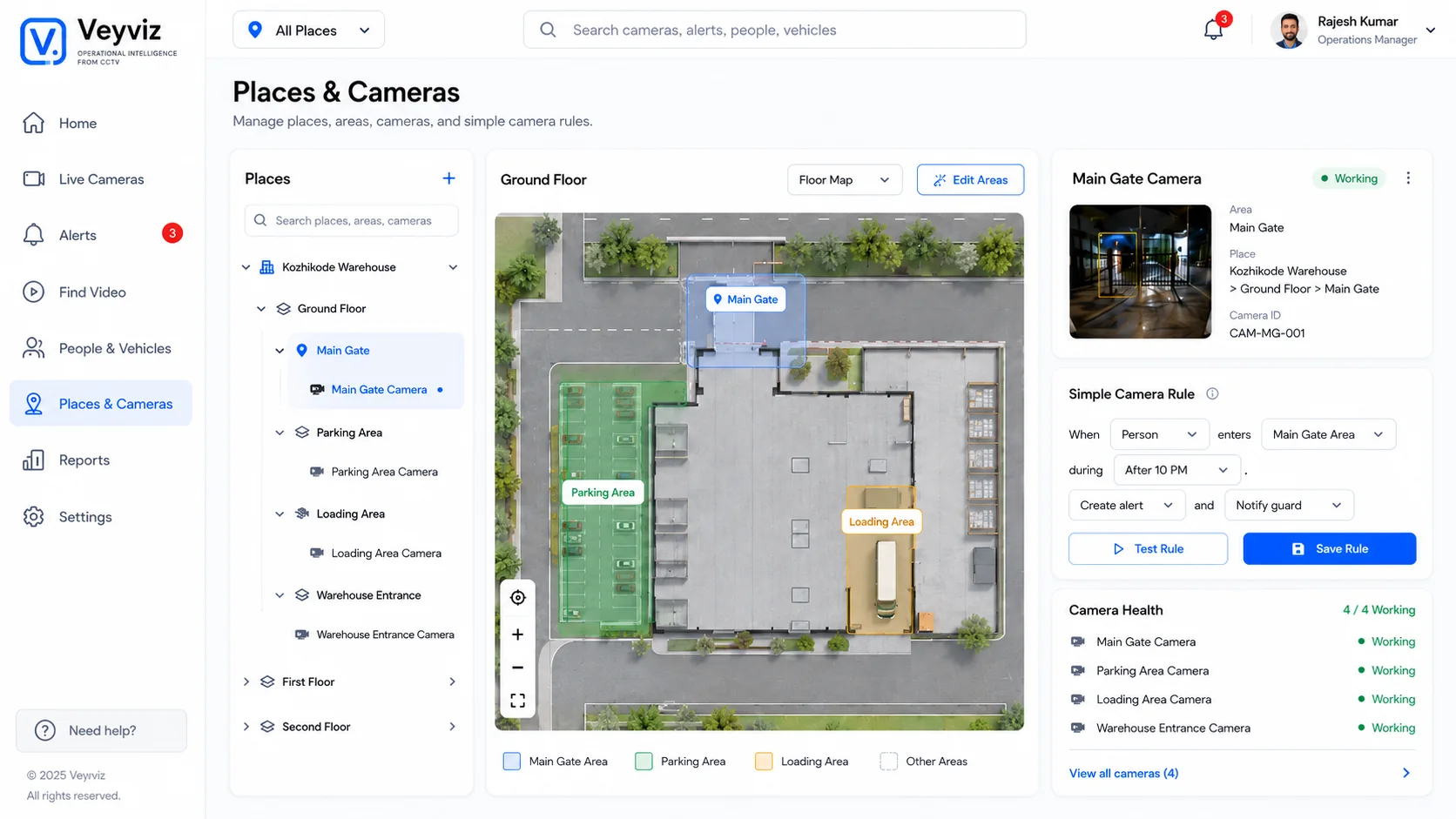Click the global search cameras input field

coord(774,30)
